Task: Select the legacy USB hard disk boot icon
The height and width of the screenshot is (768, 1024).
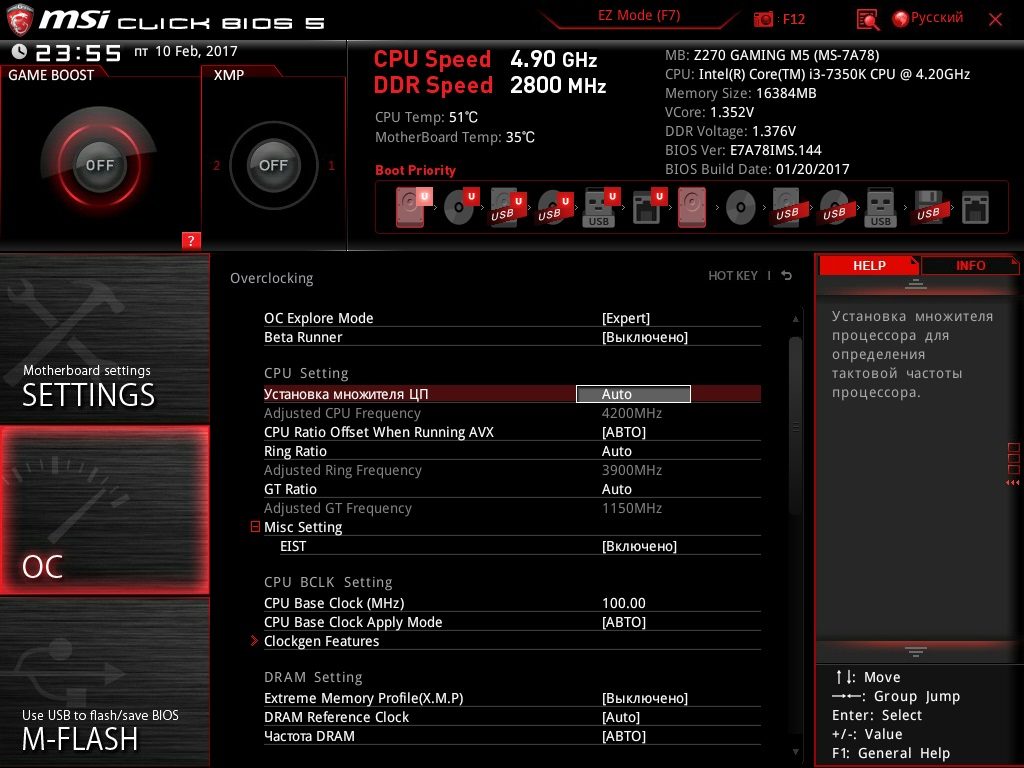Action: click(x=787, y=207)
